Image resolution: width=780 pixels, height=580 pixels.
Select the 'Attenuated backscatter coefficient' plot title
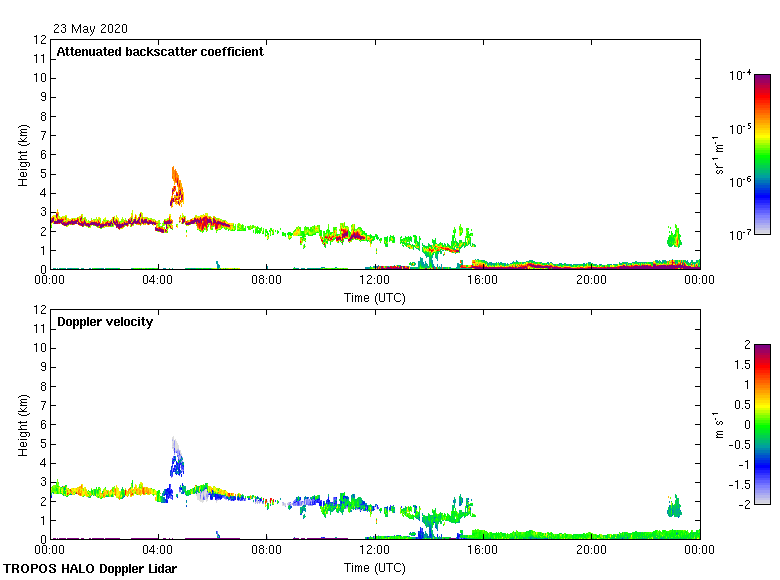160,52
